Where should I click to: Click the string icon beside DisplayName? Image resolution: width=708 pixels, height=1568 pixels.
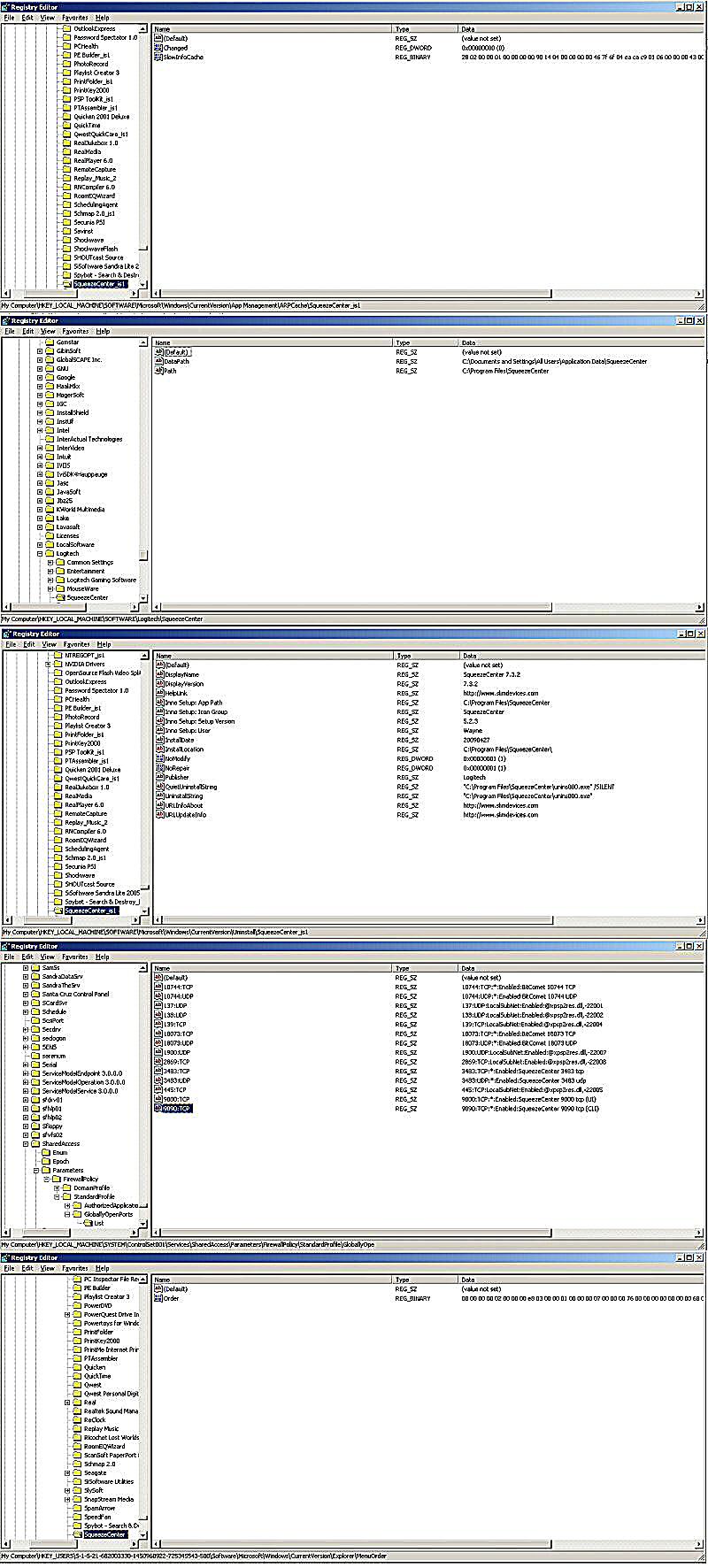click(x=160, y=674)
